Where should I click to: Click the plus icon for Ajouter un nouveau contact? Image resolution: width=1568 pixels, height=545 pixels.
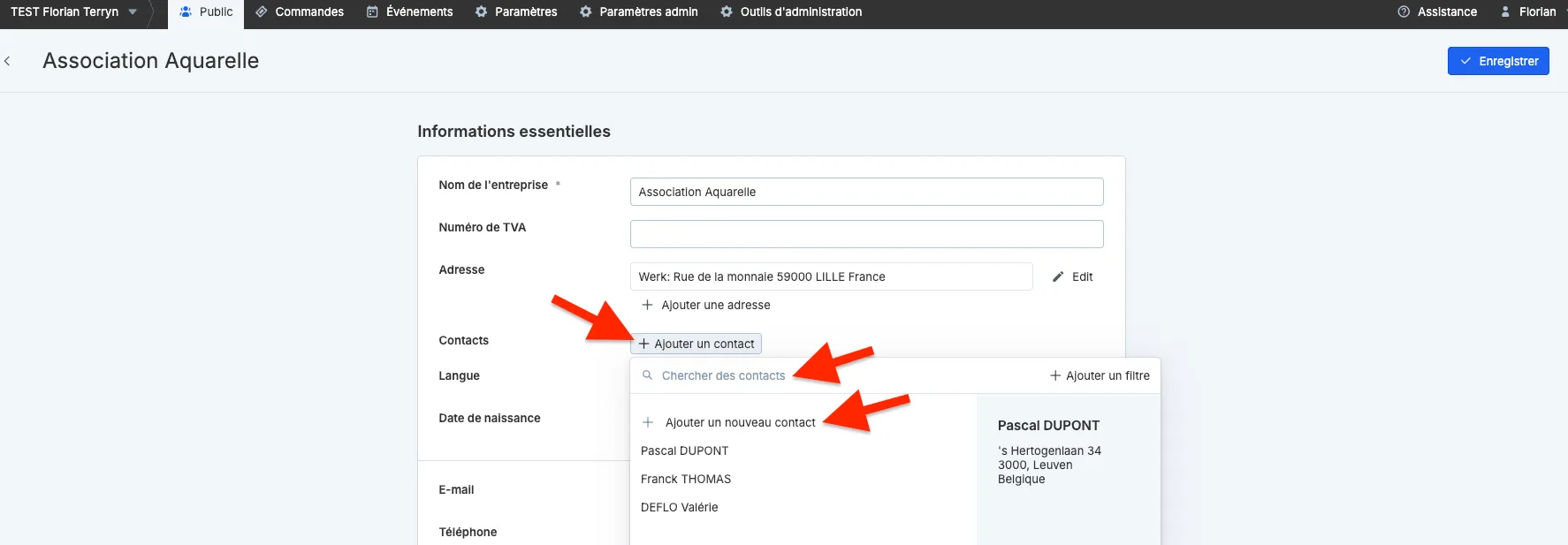648,422
